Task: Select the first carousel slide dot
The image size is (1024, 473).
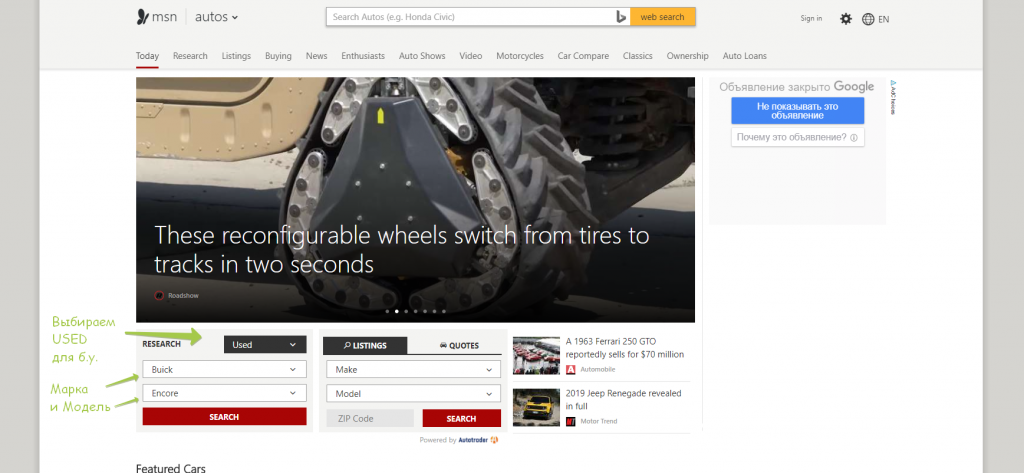Action: [387, 312]
